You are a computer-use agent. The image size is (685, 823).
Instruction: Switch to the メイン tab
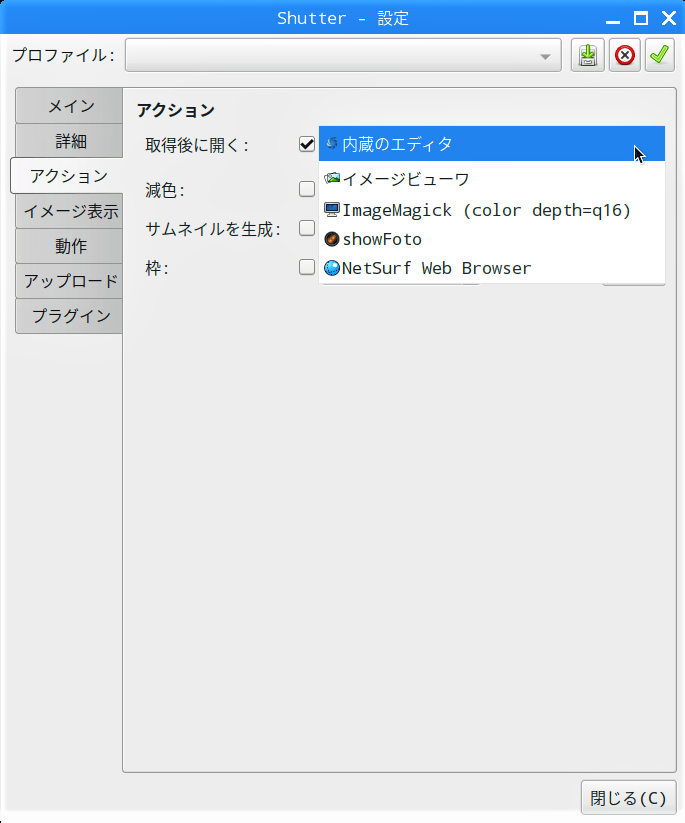click(x=69, y=106)
